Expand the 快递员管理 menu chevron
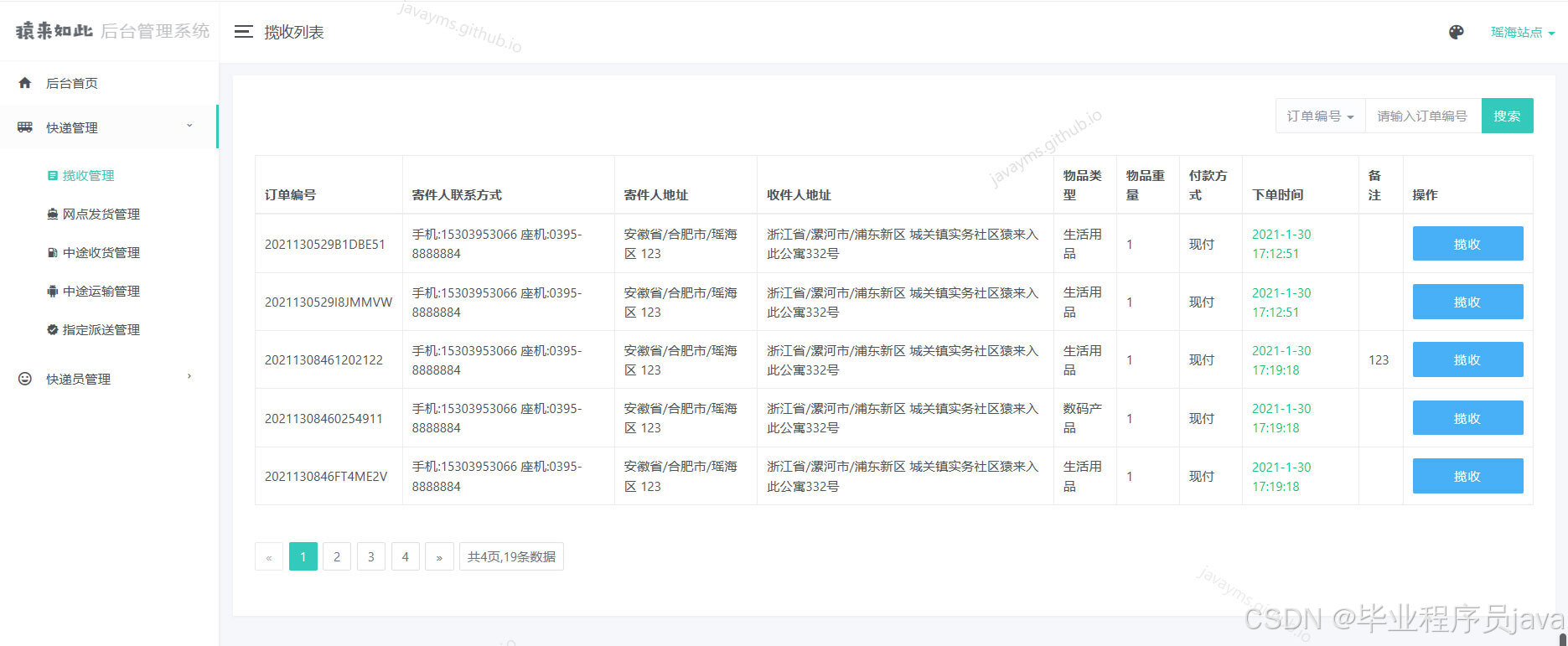 [189, 377]
